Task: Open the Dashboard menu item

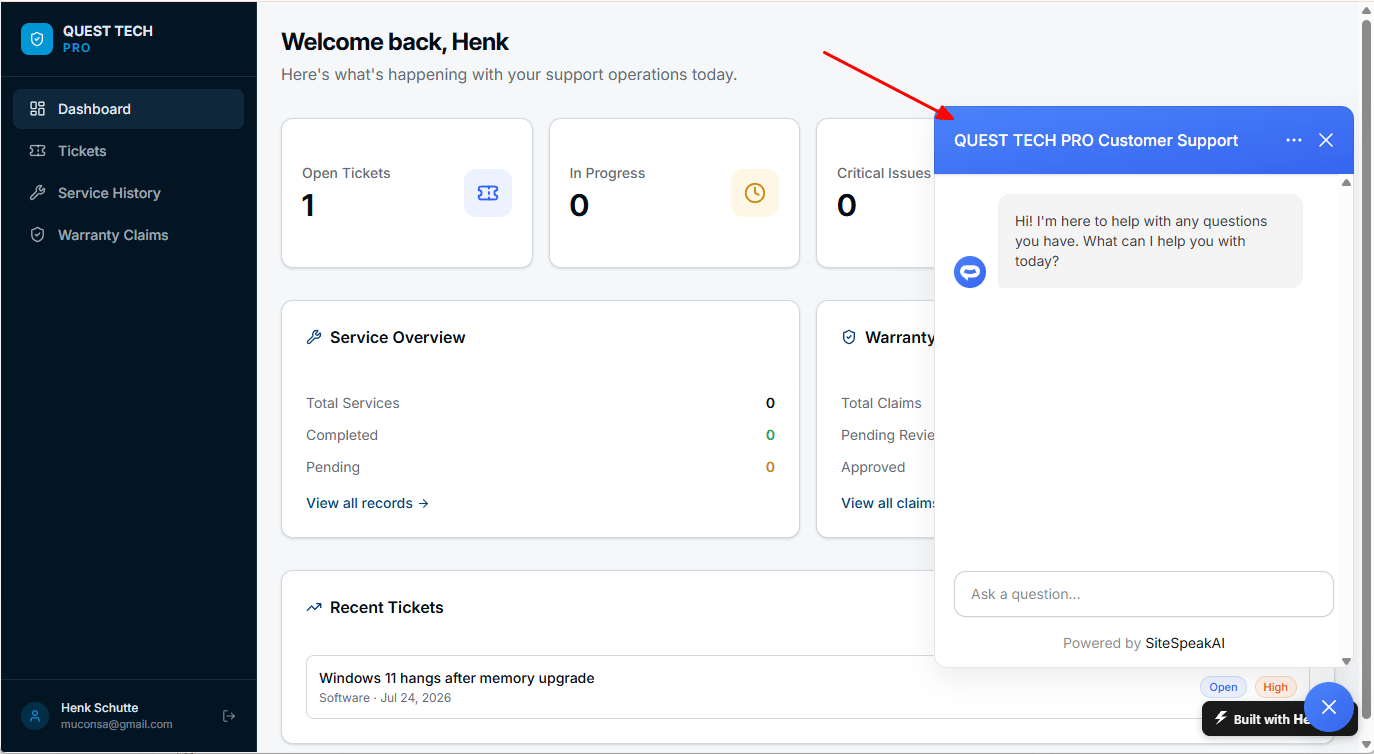Action: tap(128, 109)
